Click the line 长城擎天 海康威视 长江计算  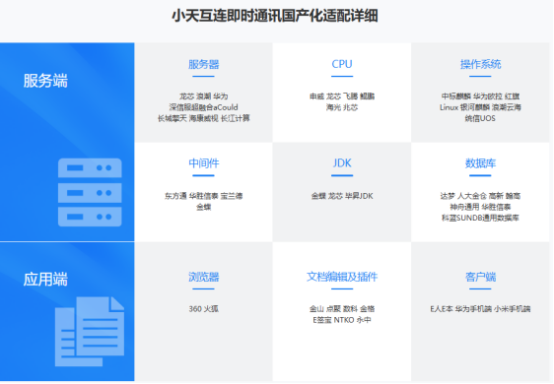click(x=204, y=118)
